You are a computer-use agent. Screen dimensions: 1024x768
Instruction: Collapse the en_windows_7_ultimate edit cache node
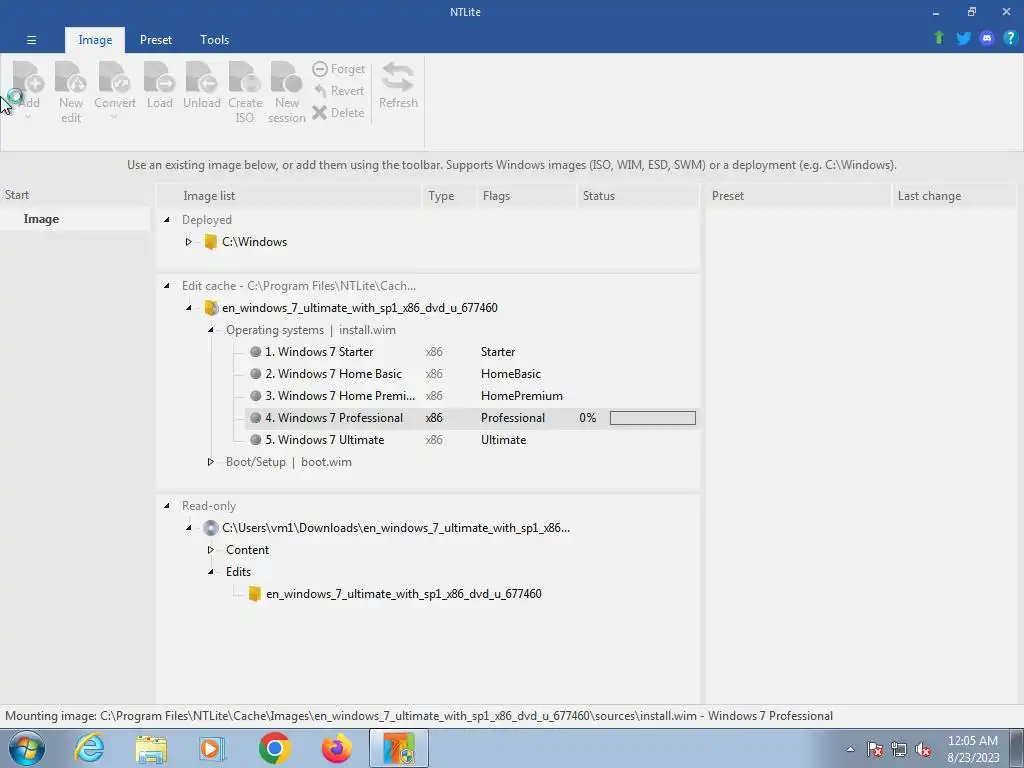[189, 308]
